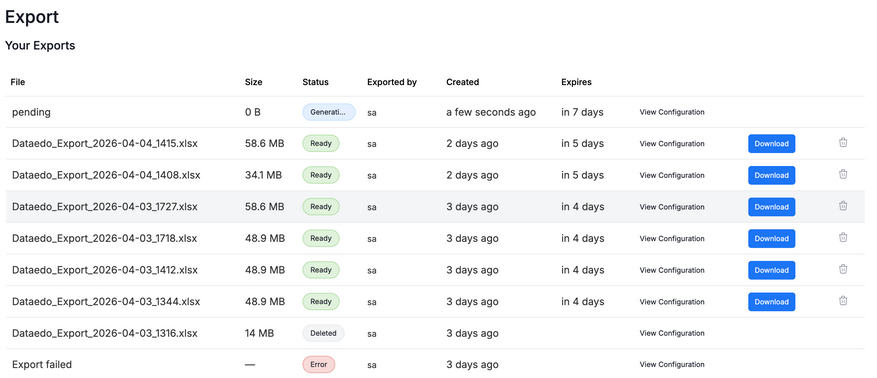Viewport: 877px width, 378px height.
Task: View Configuration of the failed export
Action: tap(672, 365)
